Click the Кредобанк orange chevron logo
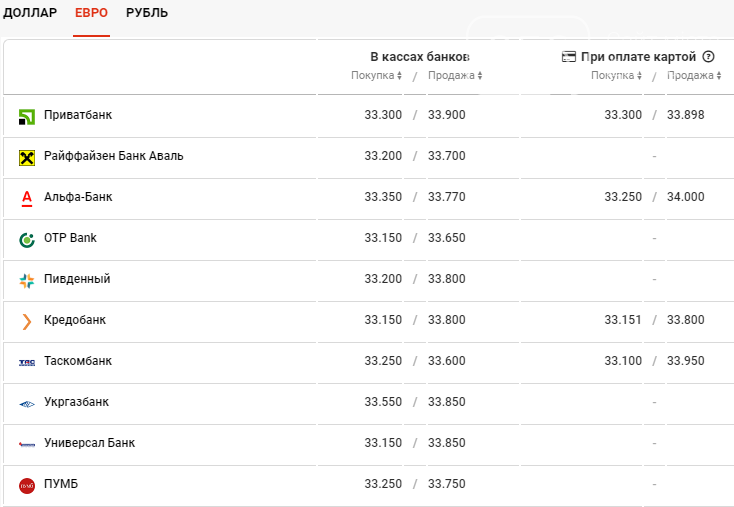Viewport: 734px width, 507px height. point(27,322)
